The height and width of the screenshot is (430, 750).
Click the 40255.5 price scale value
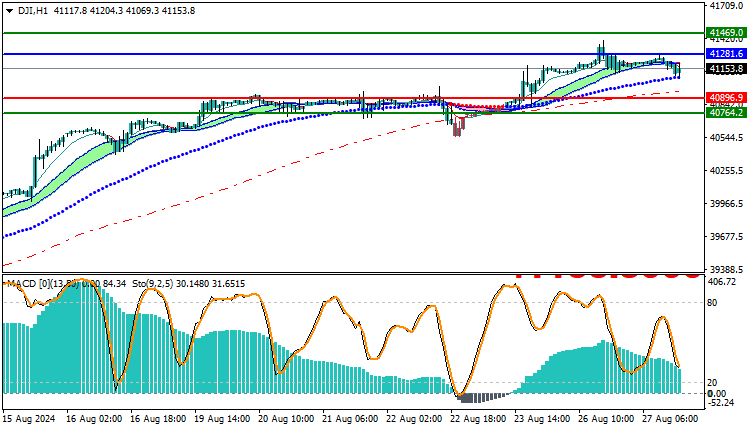pyautogui.click(x=727, y=171)
